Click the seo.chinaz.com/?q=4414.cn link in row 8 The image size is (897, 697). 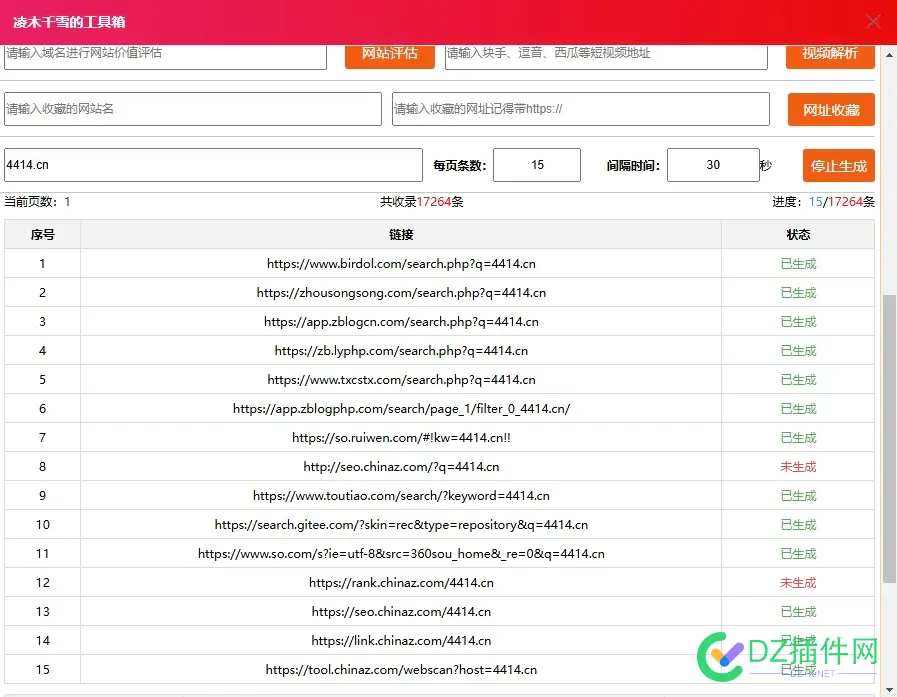click(x=401, y=467)
